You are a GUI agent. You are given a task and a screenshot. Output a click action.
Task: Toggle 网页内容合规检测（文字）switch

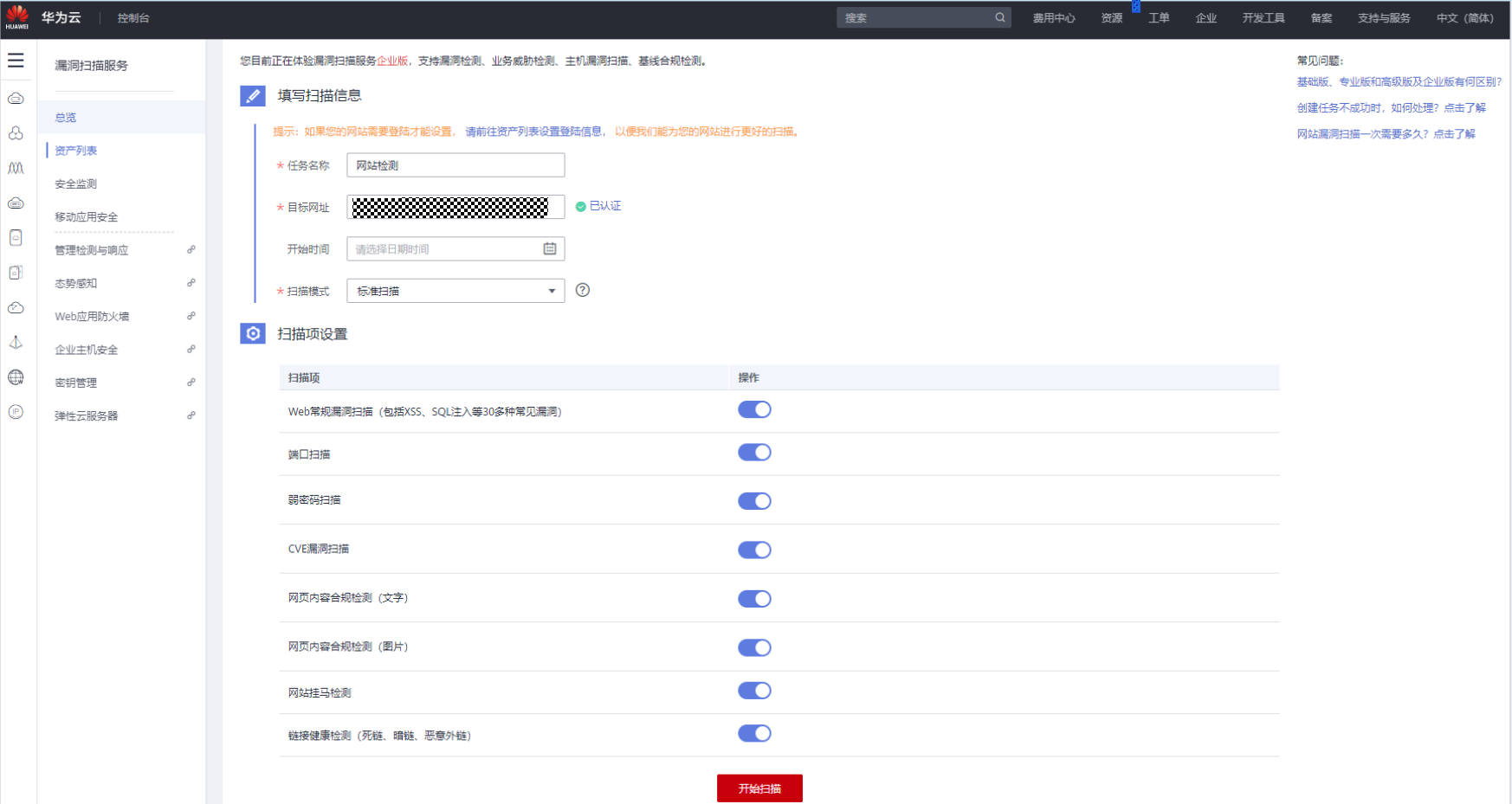point(754,599)
